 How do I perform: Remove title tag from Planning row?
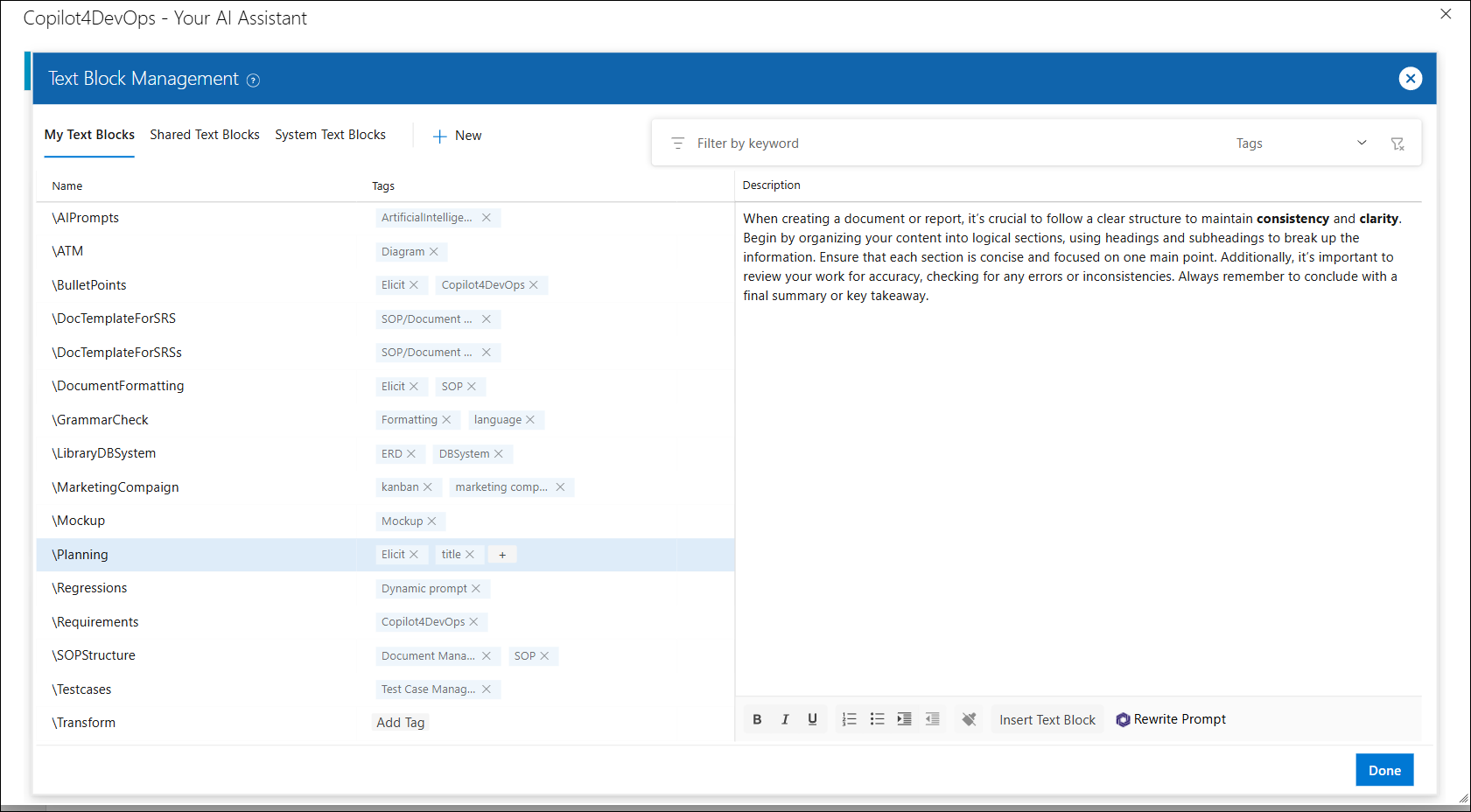coord(470,555)
